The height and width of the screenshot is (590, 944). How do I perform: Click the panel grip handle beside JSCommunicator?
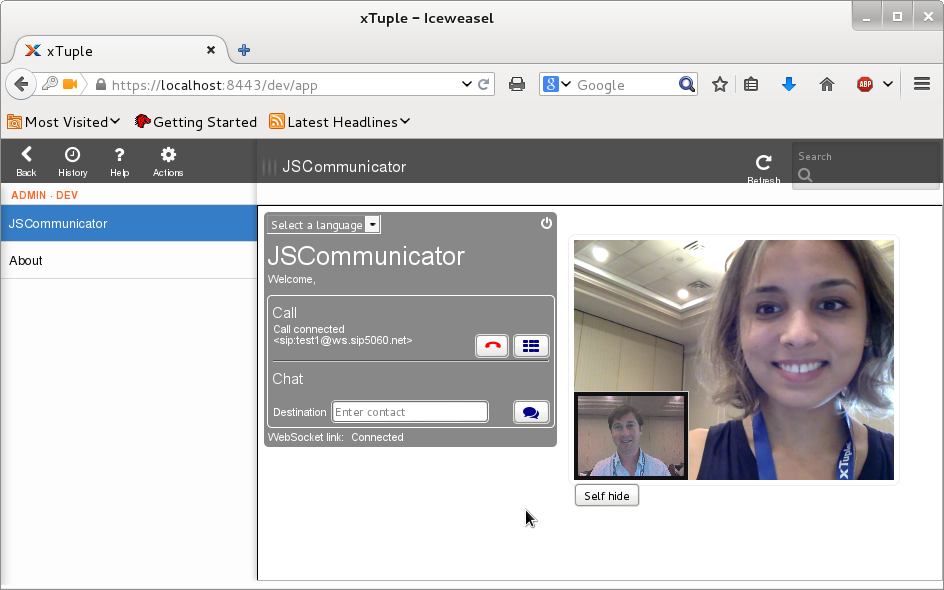click(x=269, y=167)
